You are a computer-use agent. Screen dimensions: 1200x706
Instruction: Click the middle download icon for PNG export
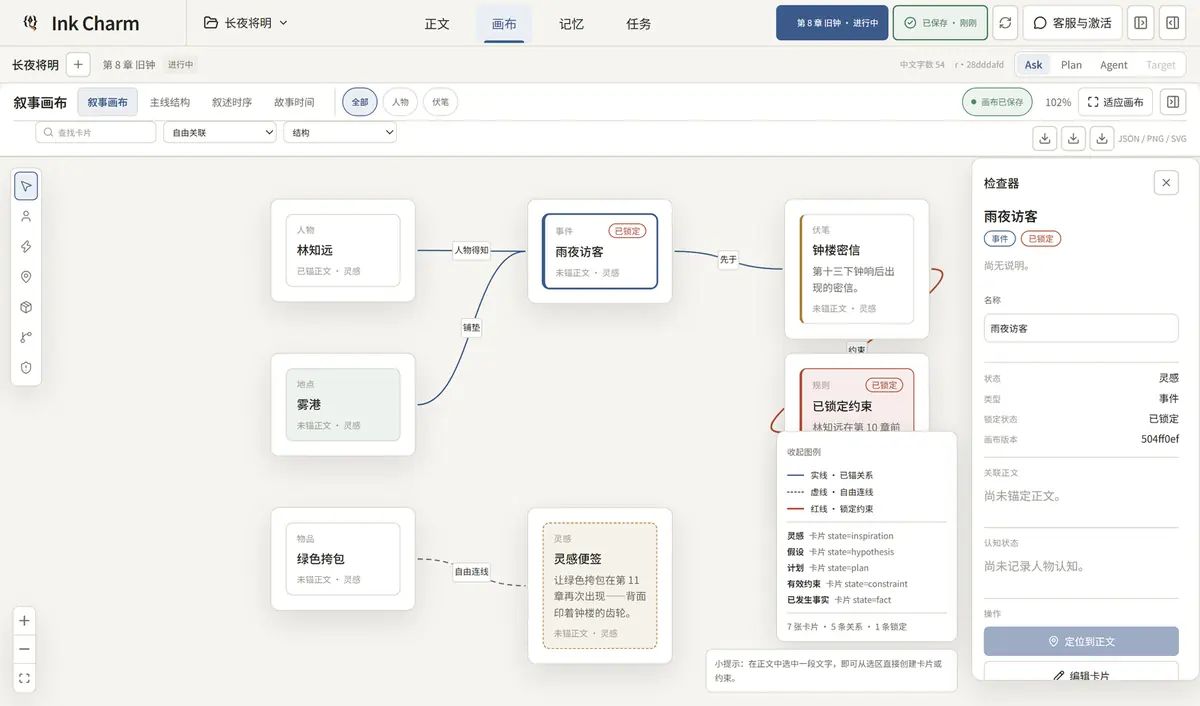click(x=1073, y=138)
